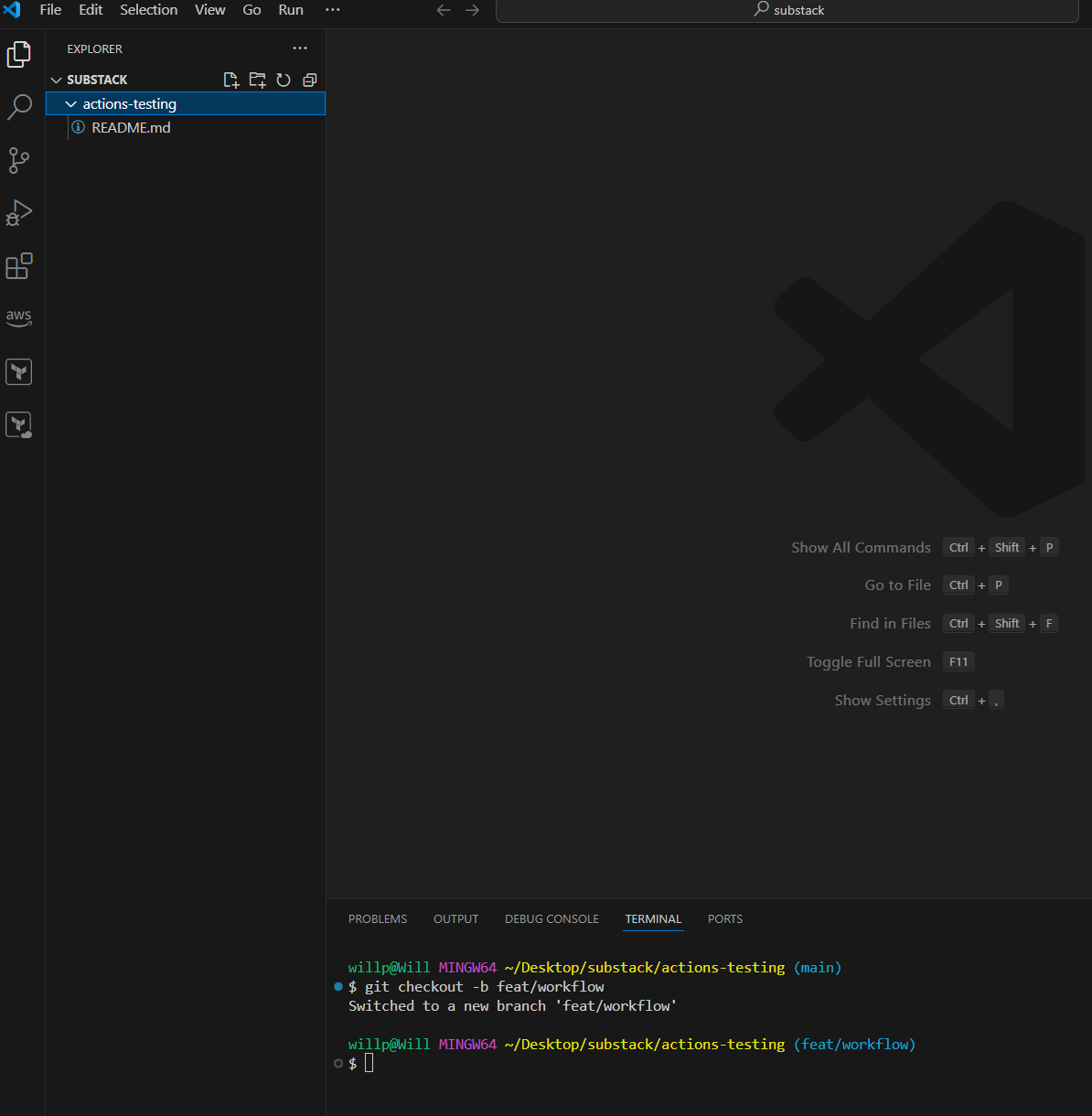Image resolution: width=1092 pixels, height=1116 pixels.
Task: Switch to the DEBUG CONSOLE tab
Action: [551, 918]
